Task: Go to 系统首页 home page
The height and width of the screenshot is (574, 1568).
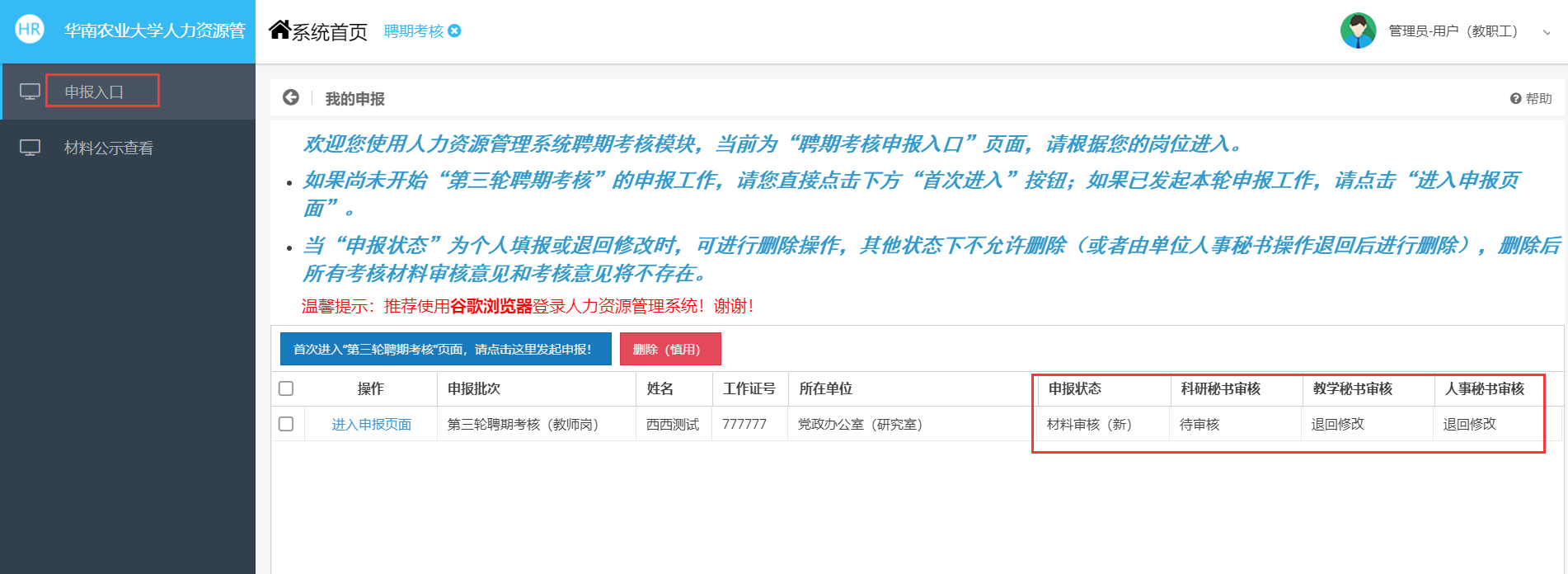Action: 329,32
